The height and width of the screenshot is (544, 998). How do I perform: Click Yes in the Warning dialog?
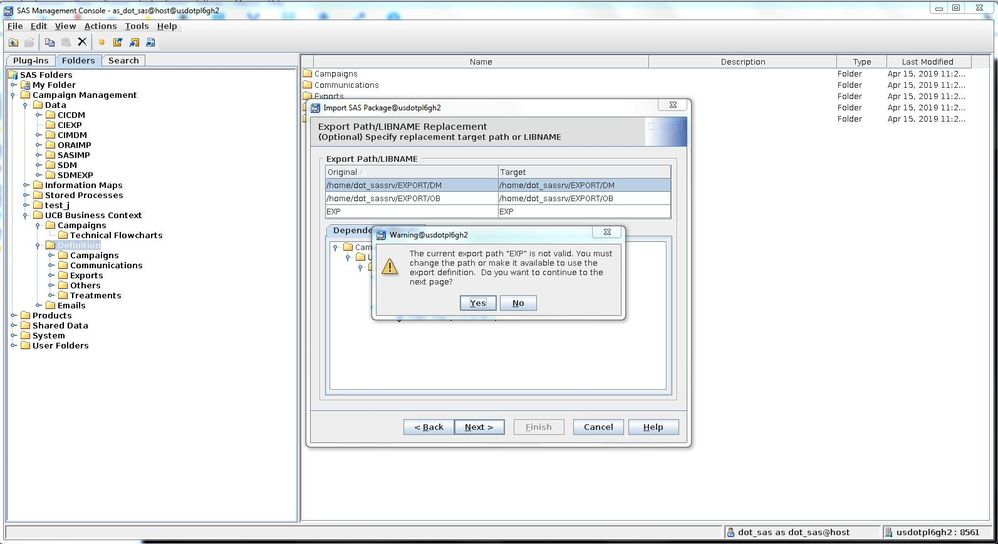point(478,303)
